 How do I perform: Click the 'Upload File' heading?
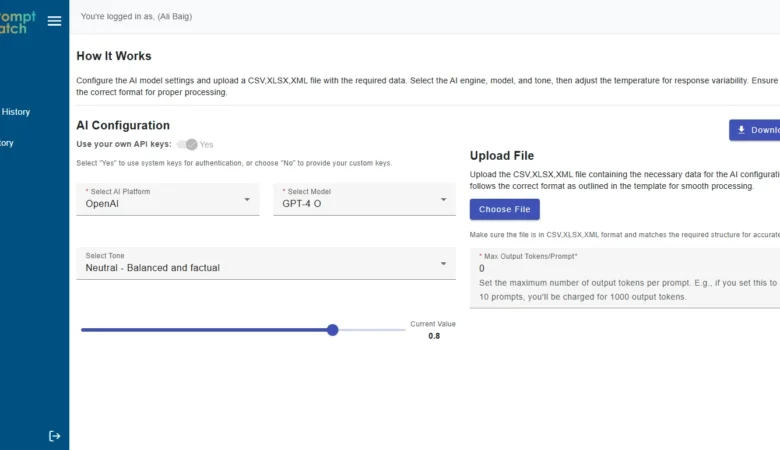click(x=502, y=156)
